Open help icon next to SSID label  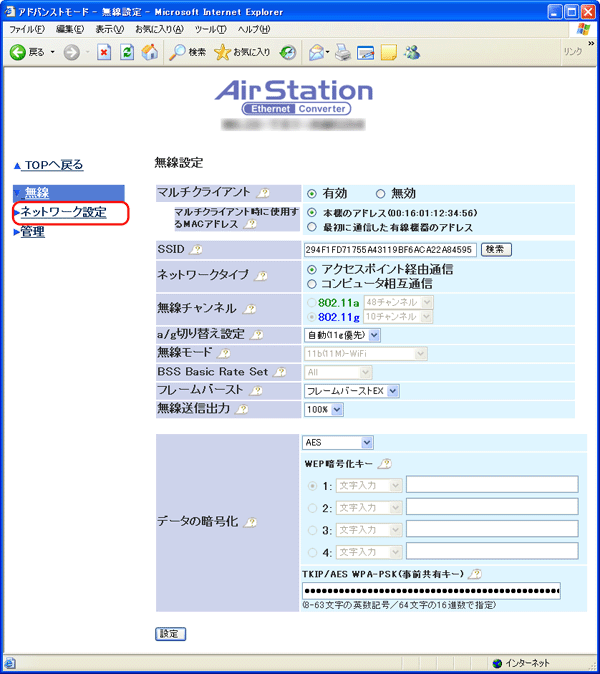pyautogui.click(x=196, y=250)
